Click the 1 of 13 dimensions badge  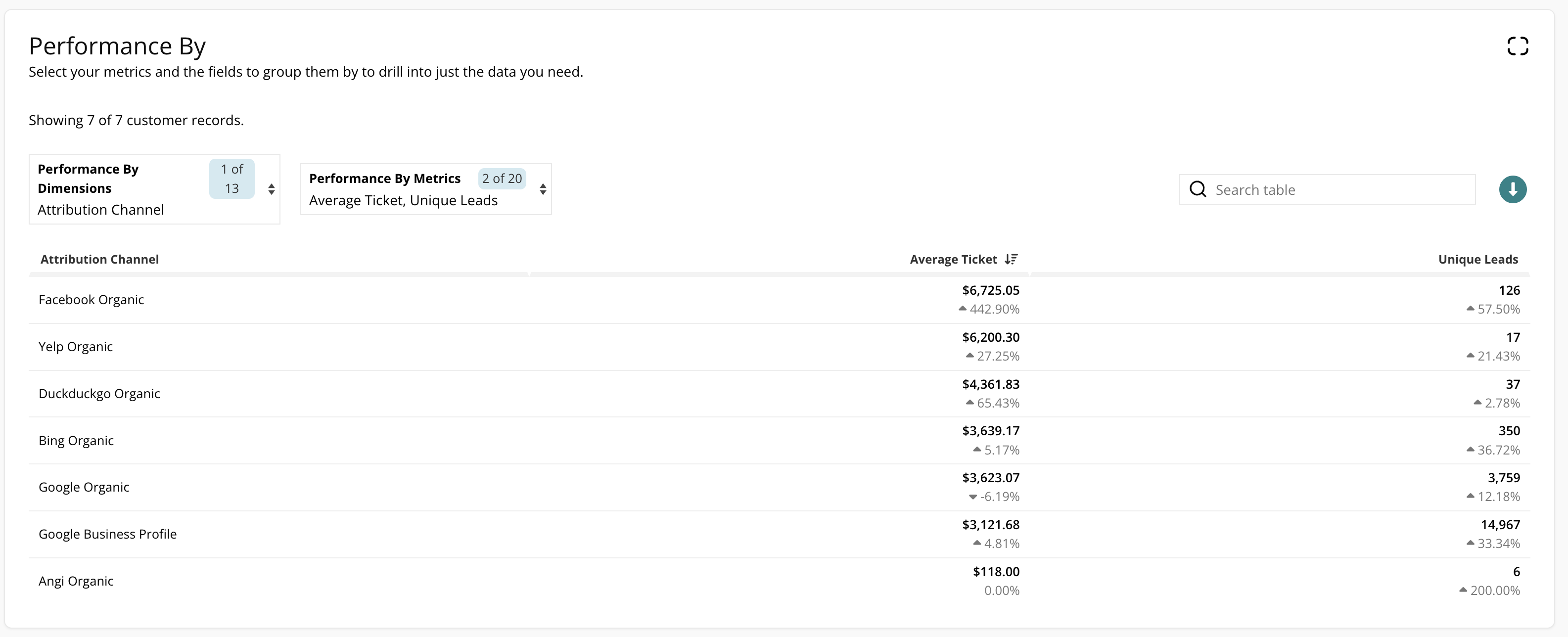click(x=231, y=178)
